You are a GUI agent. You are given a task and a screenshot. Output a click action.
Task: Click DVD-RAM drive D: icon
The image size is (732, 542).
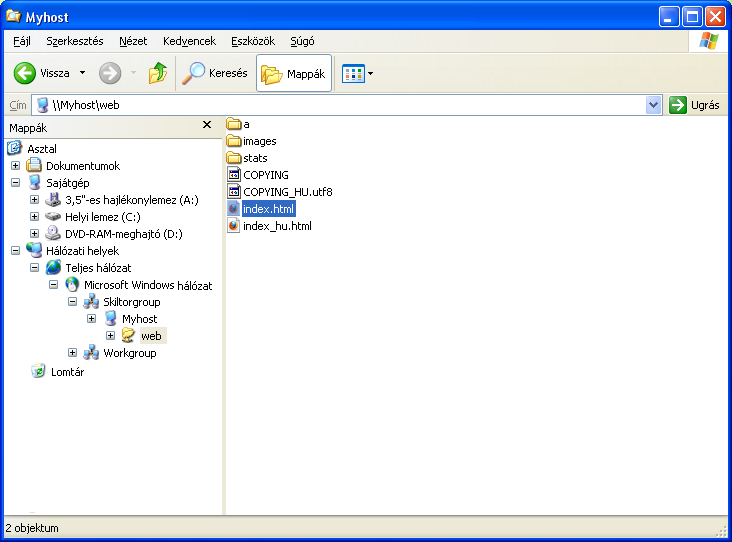53,233
